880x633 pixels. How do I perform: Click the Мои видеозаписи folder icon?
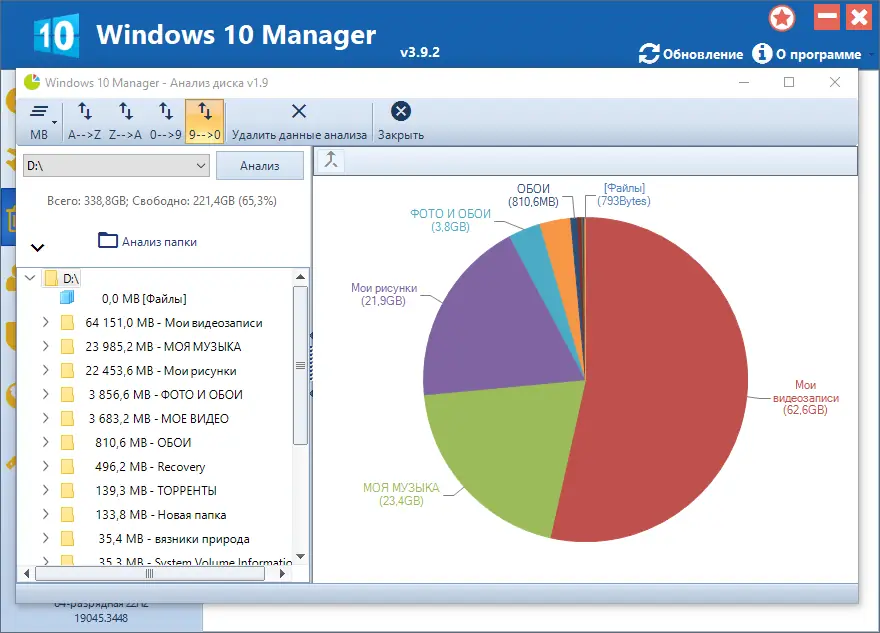(x=67, y=323)
